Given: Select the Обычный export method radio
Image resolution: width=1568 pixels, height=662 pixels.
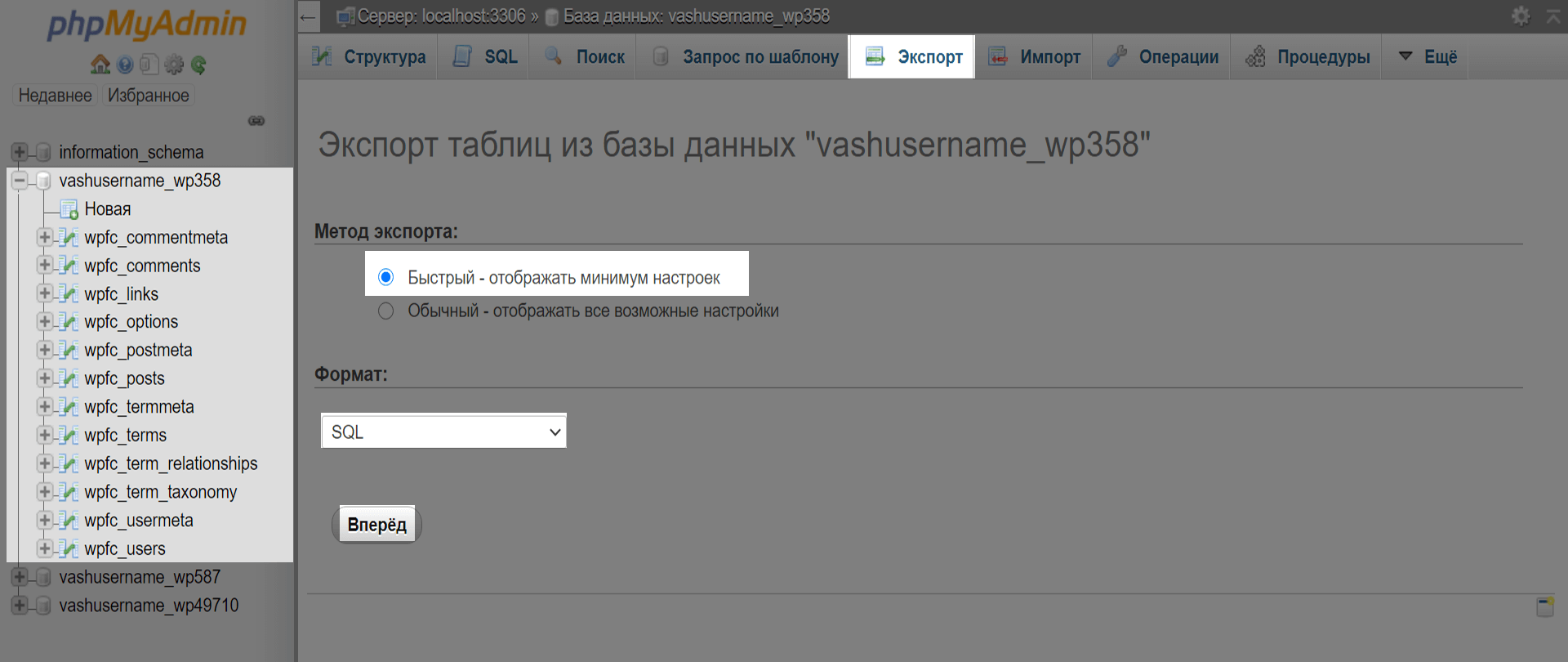Looking at the screenshot, I should point(386,311).
